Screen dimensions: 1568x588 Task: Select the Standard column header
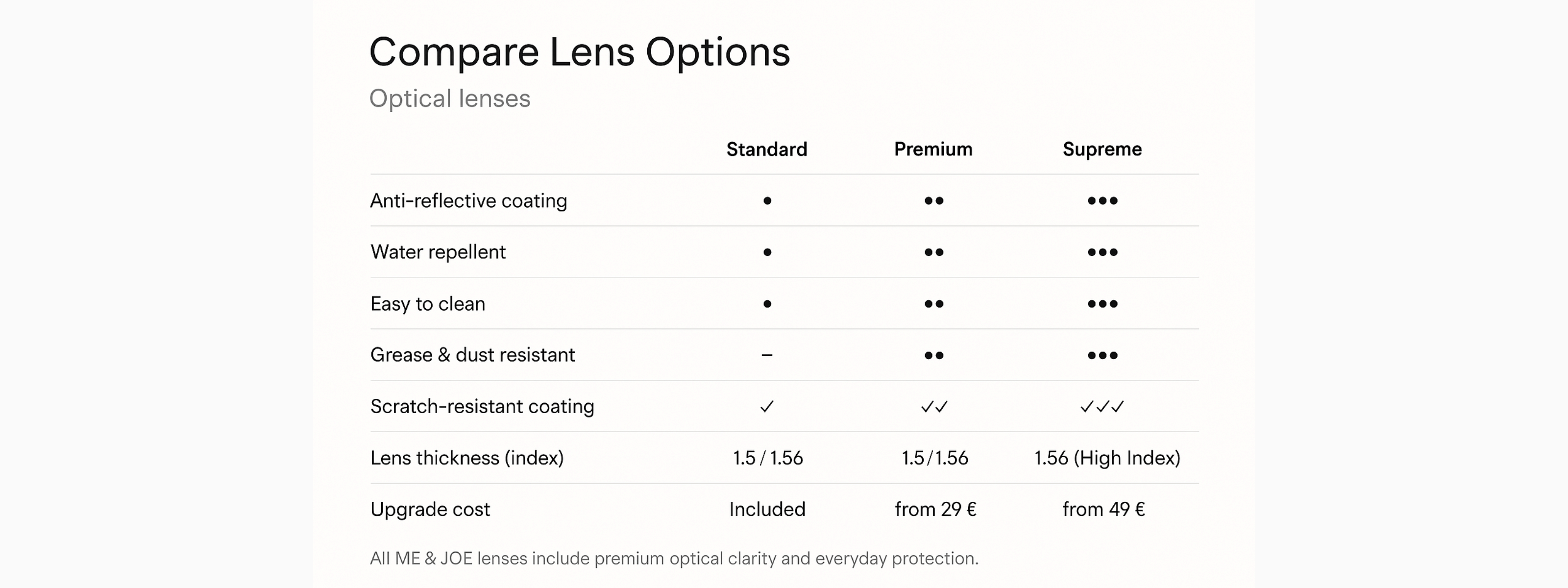[766, 149]
